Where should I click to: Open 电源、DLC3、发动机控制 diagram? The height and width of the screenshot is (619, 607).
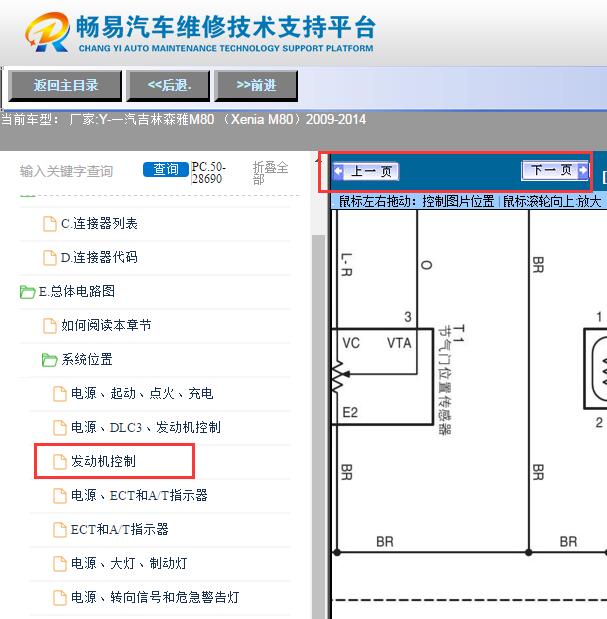(x=146, y=428)
